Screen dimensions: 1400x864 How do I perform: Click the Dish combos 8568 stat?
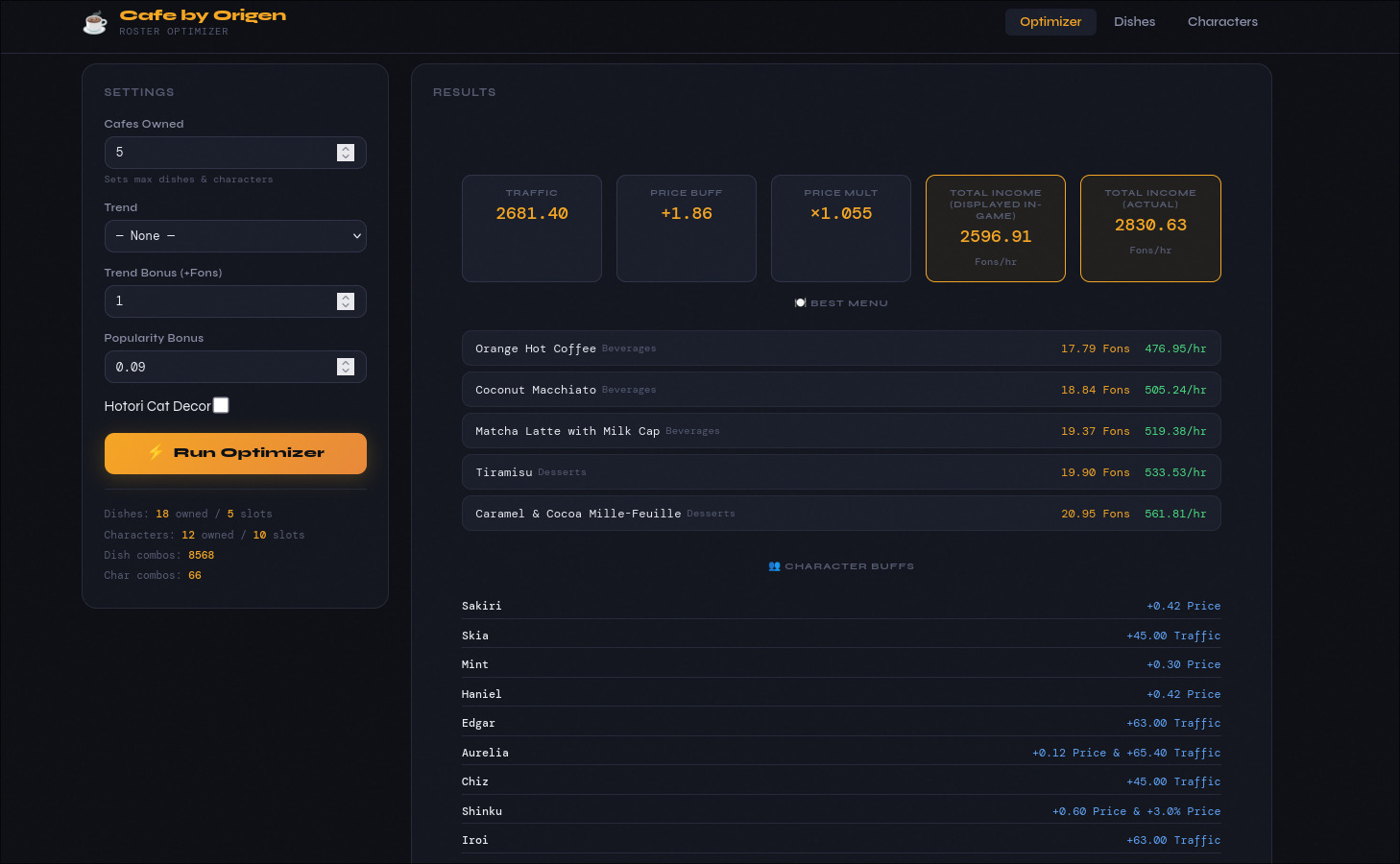pyautogui.click(x=159, y=555)
